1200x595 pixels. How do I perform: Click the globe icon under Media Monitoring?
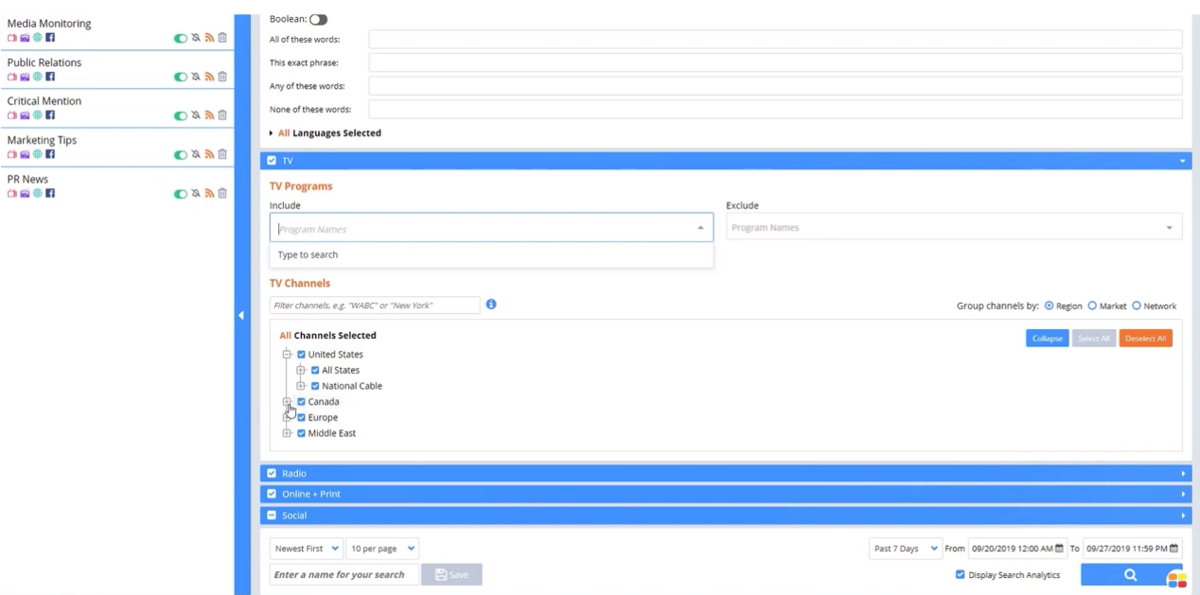[37, 37]
